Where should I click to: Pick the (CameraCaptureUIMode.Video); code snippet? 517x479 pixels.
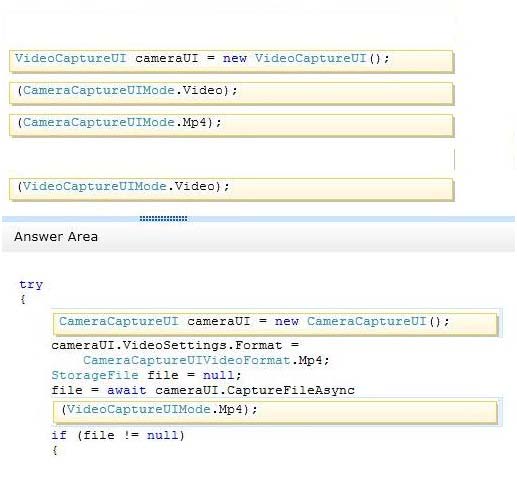231,93
